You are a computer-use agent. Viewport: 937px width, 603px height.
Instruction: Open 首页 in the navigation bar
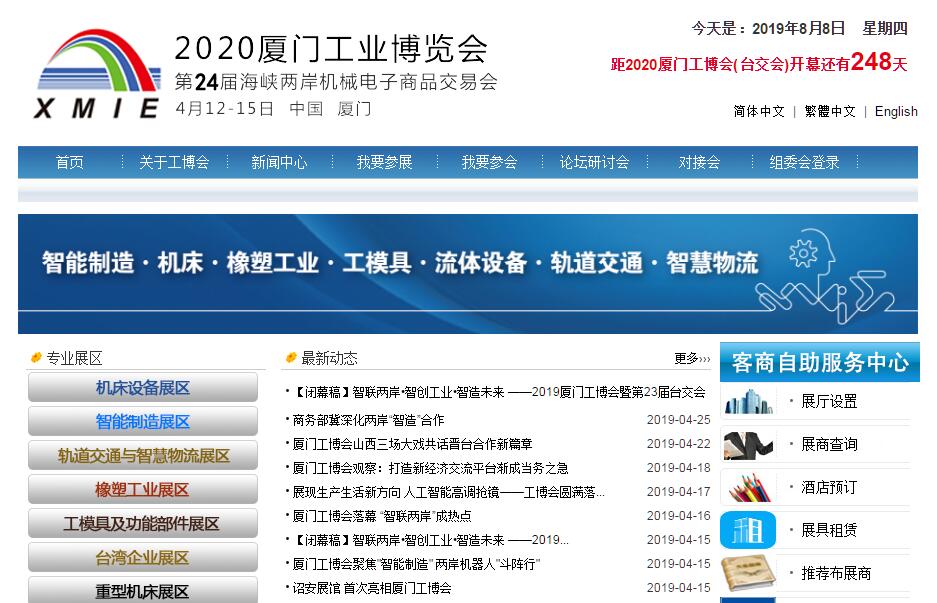70,162
